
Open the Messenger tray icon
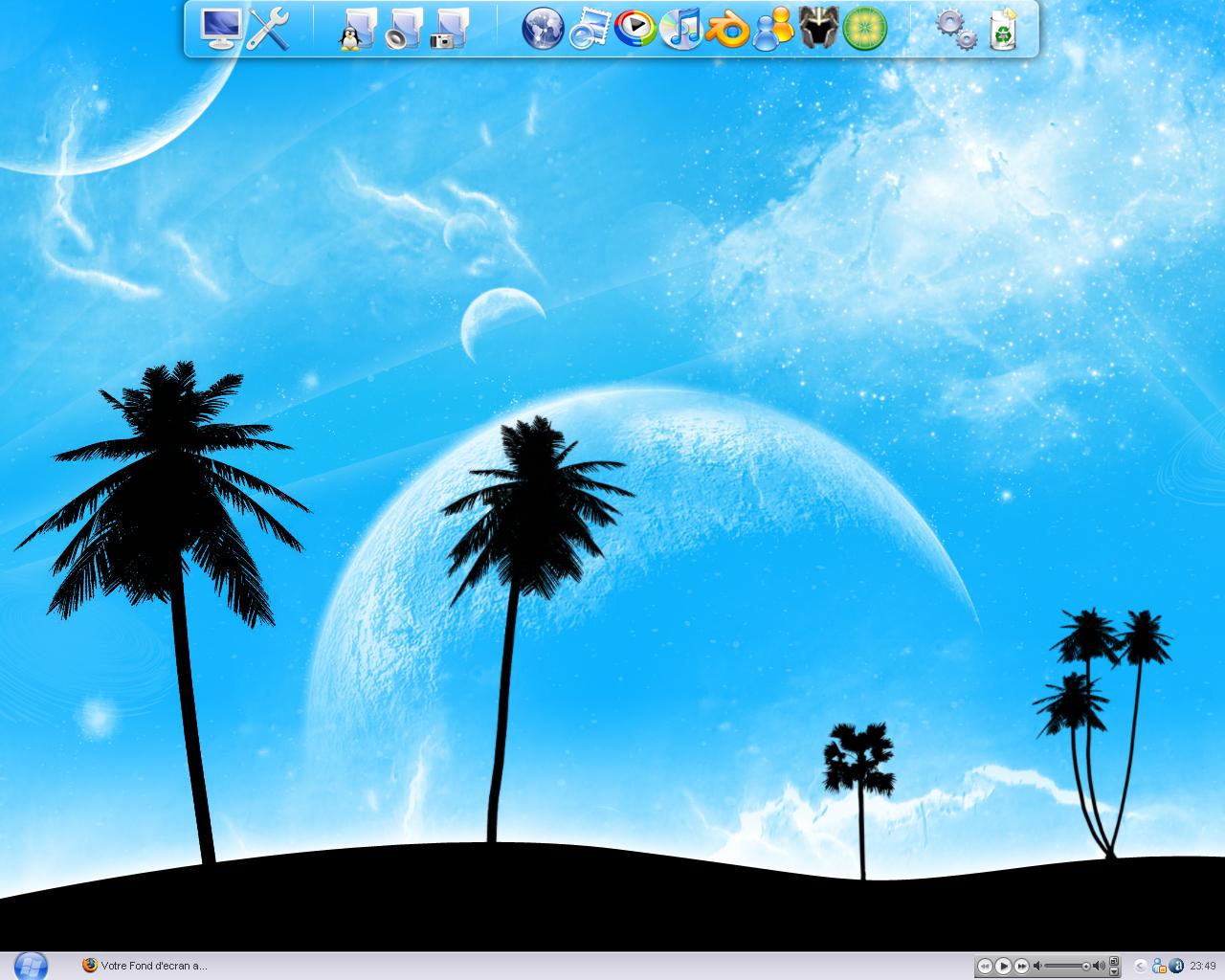click(1159, 966)
